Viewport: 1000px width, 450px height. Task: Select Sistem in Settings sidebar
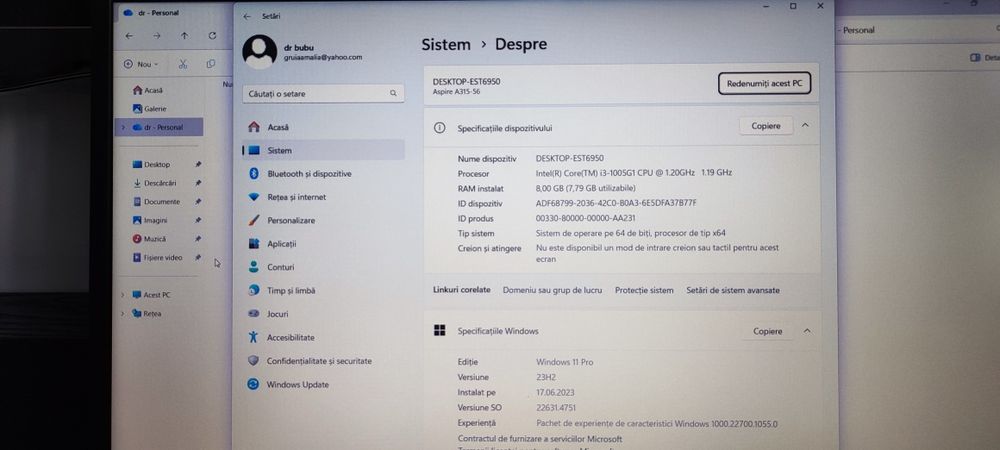323,150
